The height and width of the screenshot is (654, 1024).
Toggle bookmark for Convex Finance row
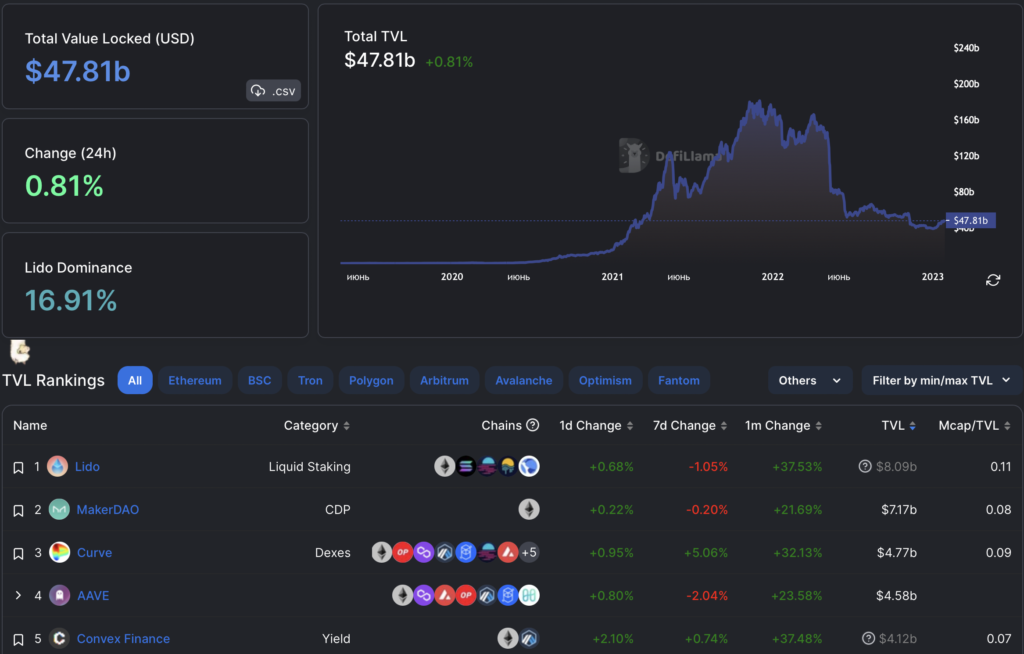[x=18, y=639]
